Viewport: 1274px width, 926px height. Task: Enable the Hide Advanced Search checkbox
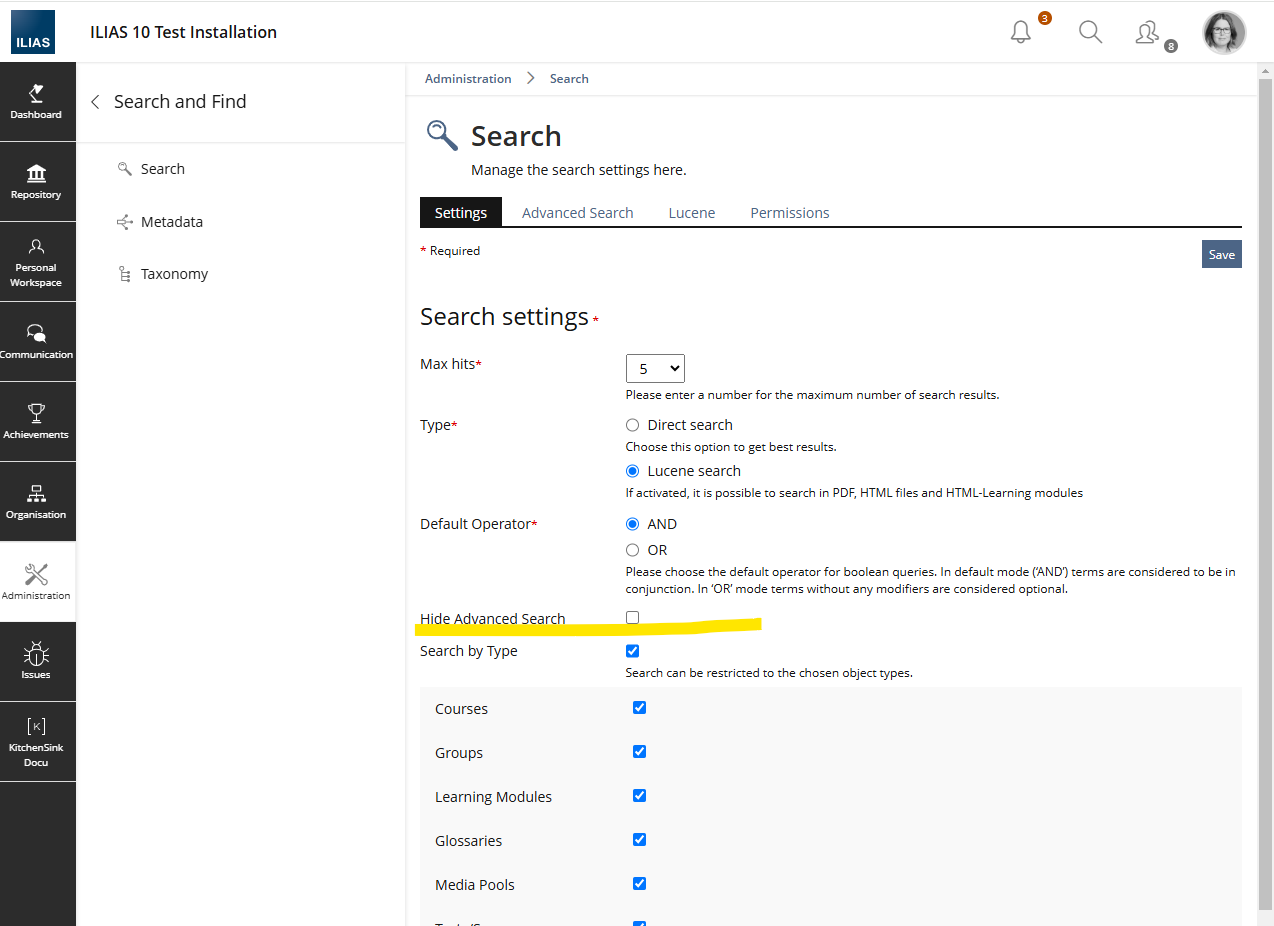[x=632, y=618]
